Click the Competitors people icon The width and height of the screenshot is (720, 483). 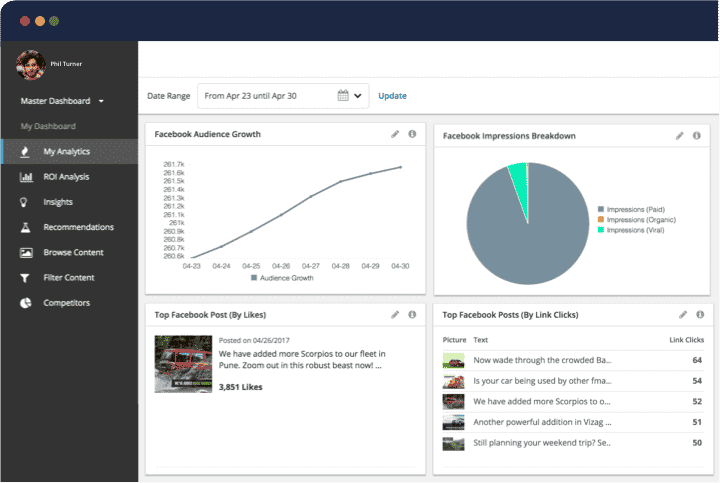[25, 302]
